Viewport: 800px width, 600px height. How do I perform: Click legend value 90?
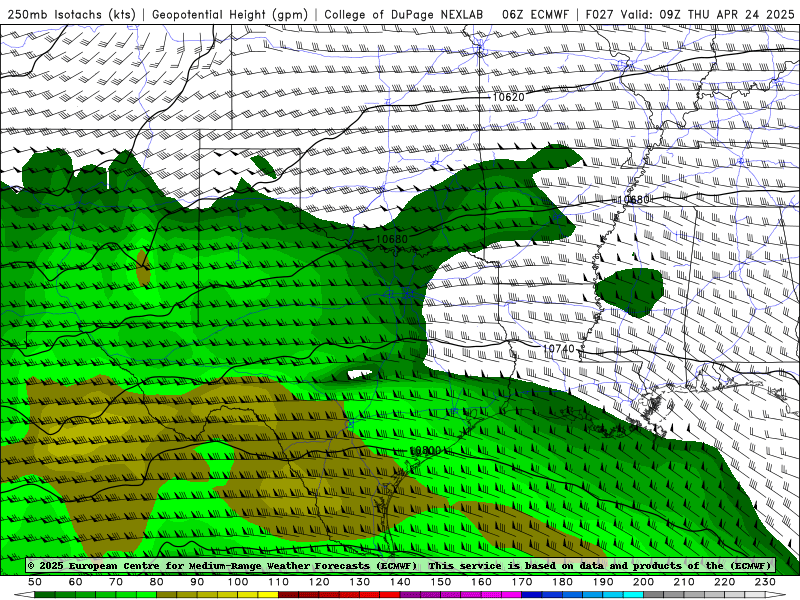(197, 582)
